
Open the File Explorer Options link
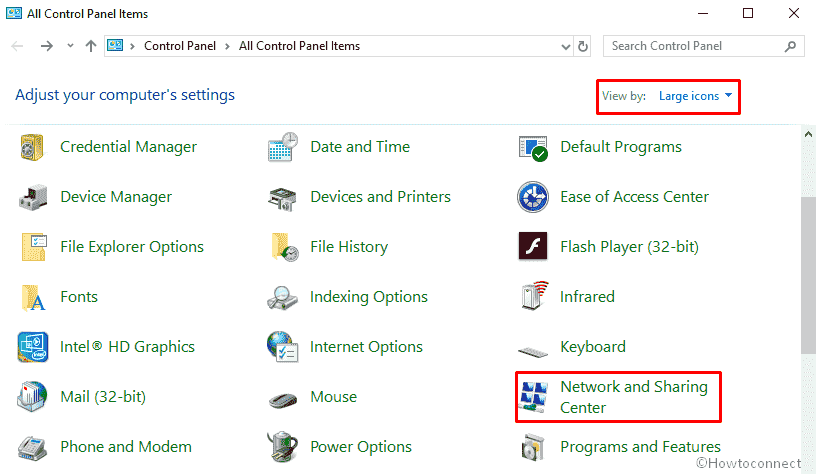(132, 247)
